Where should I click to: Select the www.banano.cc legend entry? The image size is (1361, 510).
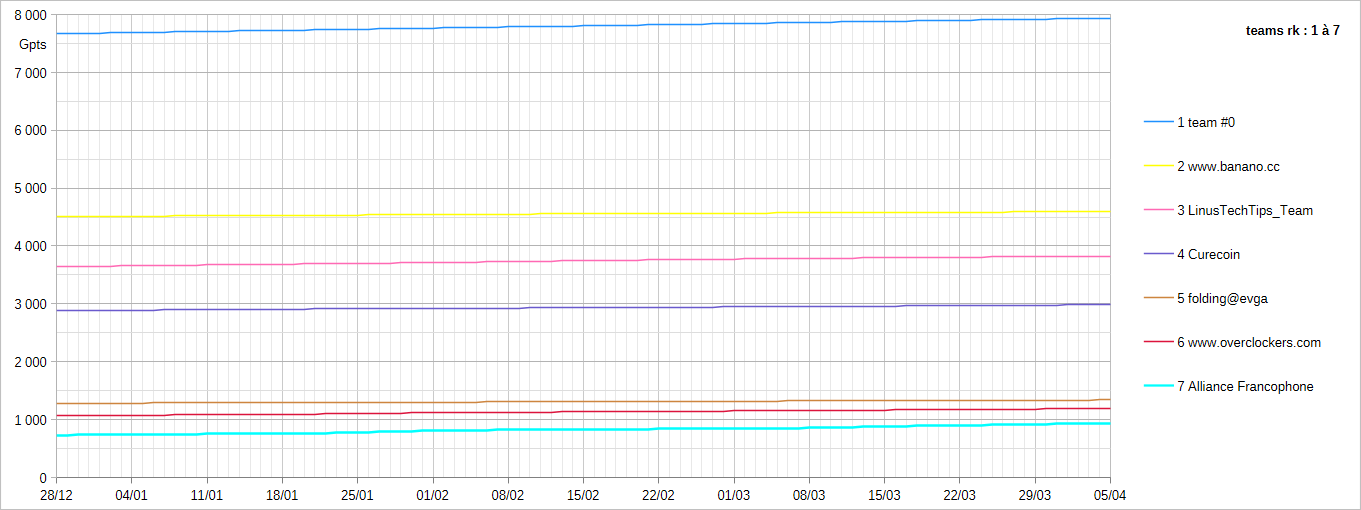[x=1228, y=166]
